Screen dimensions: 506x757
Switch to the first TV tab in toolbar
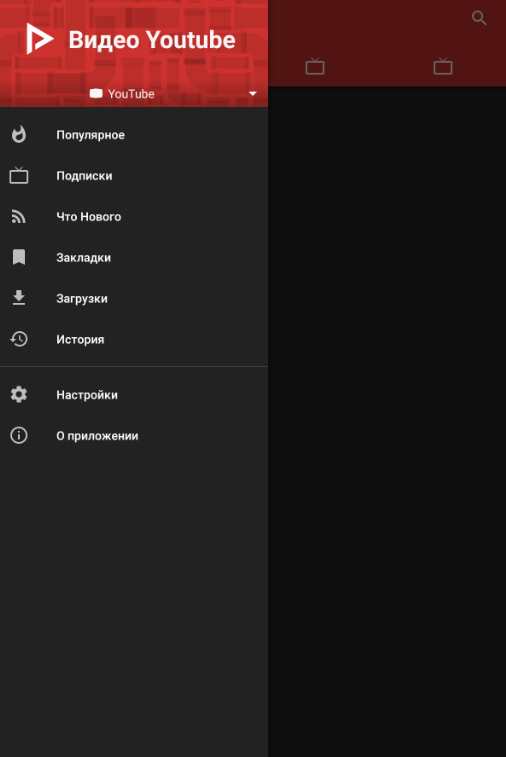pos(315,66)
